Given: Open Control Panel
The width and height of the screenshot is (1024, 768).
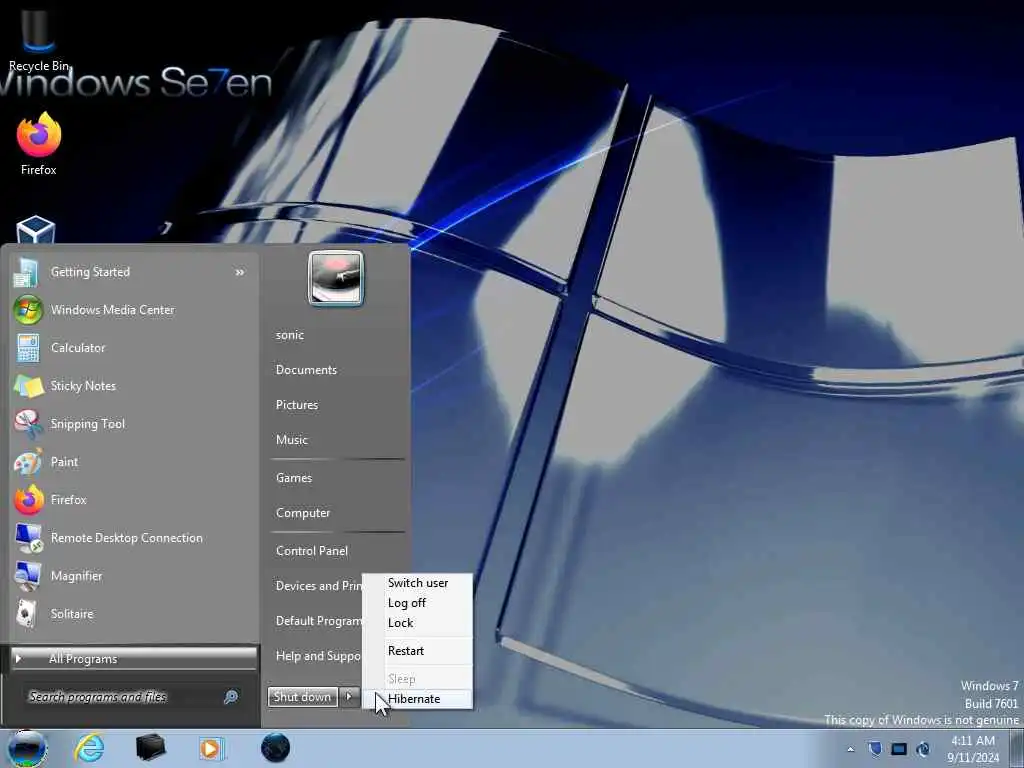Looking at the screenshot, I should (x=312, y=551).
